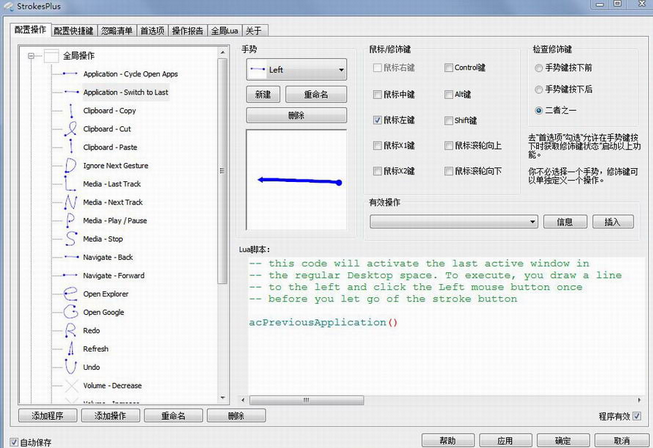
Task: Toggle the 自动保存 checkbox
Action: pyautogui.click(x=14, y=442)
